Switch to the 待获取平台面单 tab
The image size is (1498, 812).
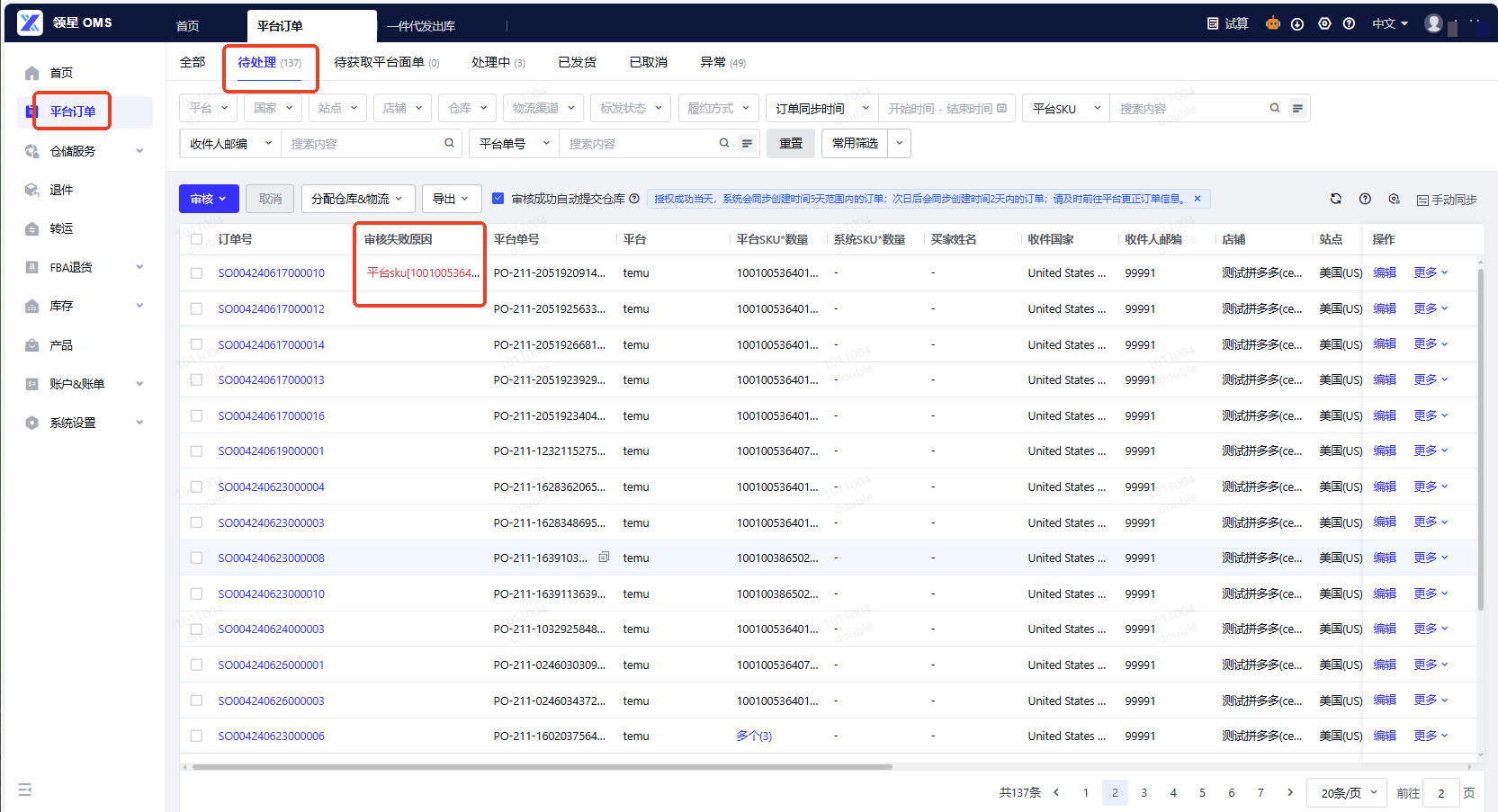pyautogui.click(x=386, y=62)
